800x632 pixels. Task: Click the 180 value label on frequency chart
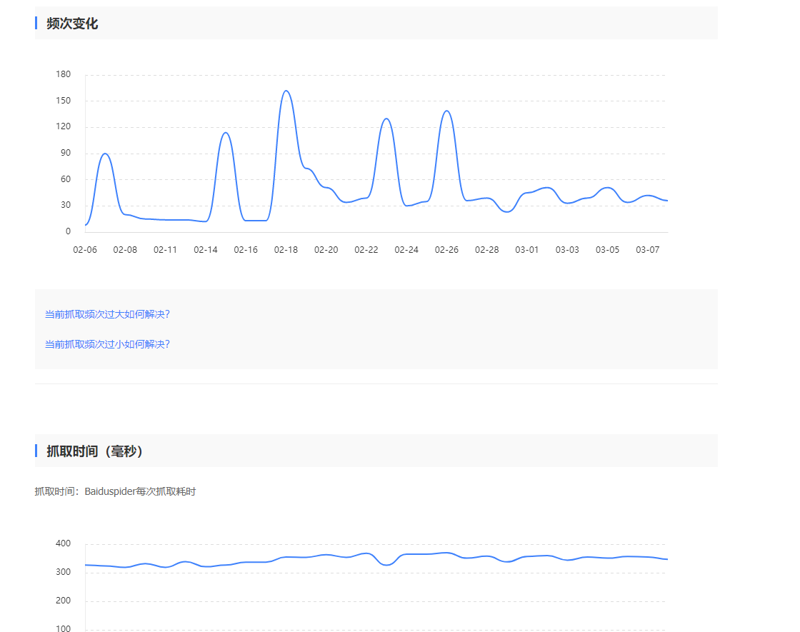pyautogui.click(x=63, y=74)
